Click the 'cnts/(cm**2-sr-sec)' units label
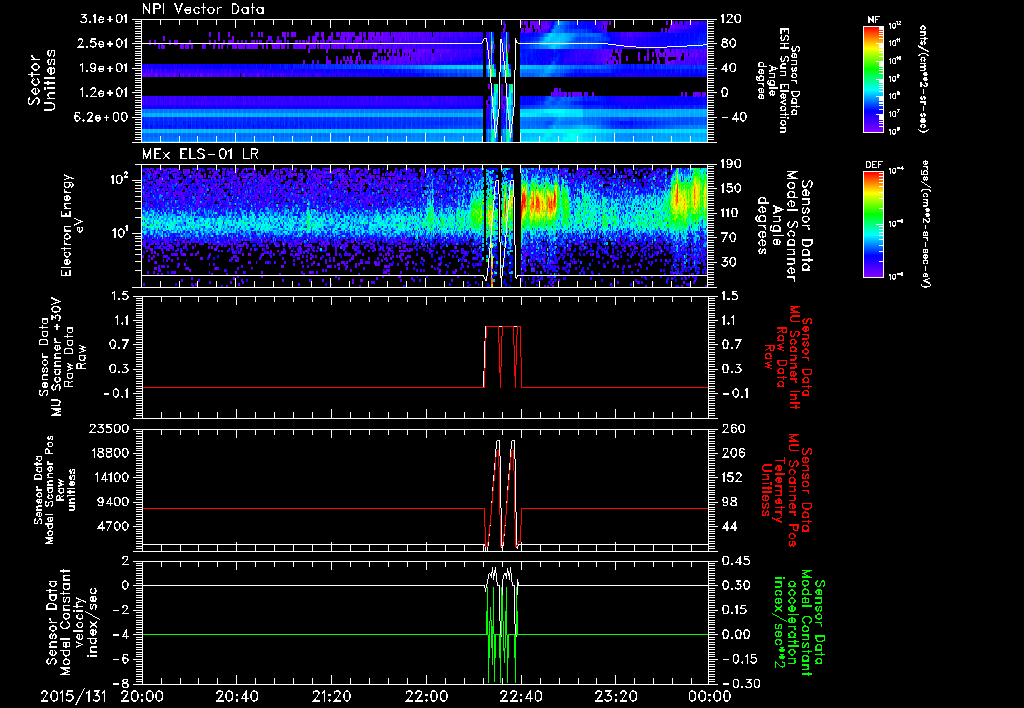Screen dimensions: 1024x708 [923, 78]
